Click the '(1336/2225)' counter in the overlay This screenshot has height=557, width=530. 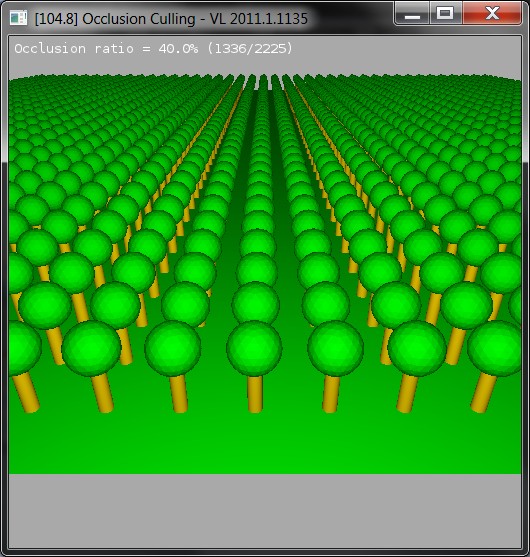[x=250, y=48]
